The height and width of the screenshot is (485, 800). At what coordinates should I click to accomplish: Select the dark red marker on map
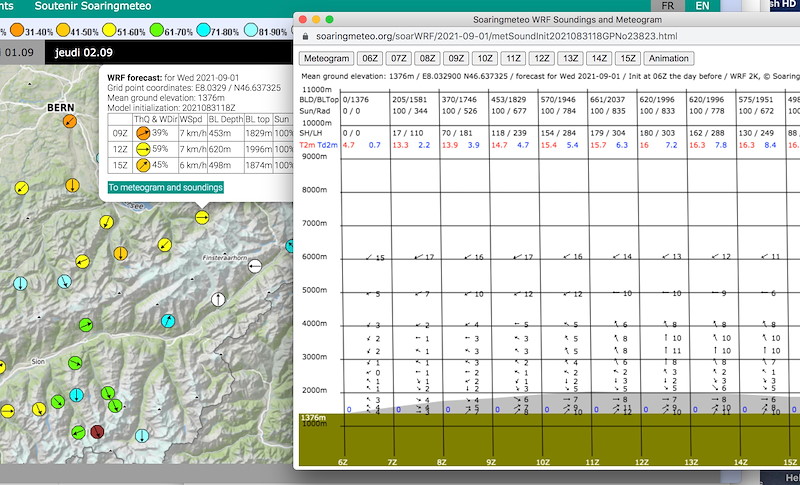[97, 432]
